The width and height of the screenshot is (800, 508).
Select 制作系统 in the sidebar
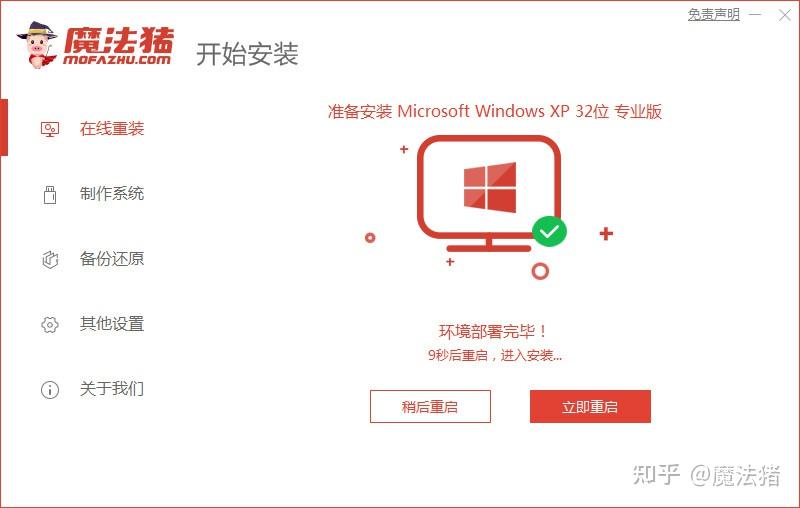tap(112, 194)
